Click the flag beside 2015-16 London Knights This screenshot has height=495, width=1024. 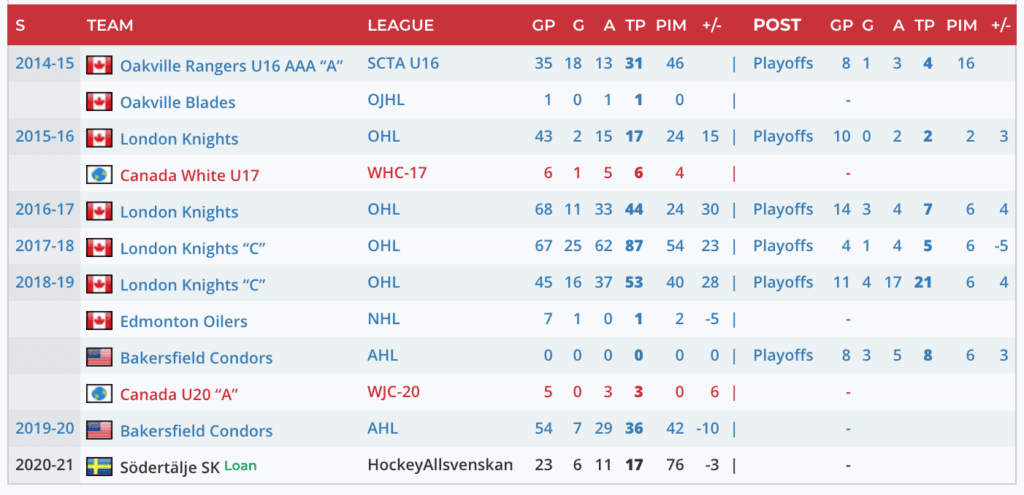coord(98,138)
